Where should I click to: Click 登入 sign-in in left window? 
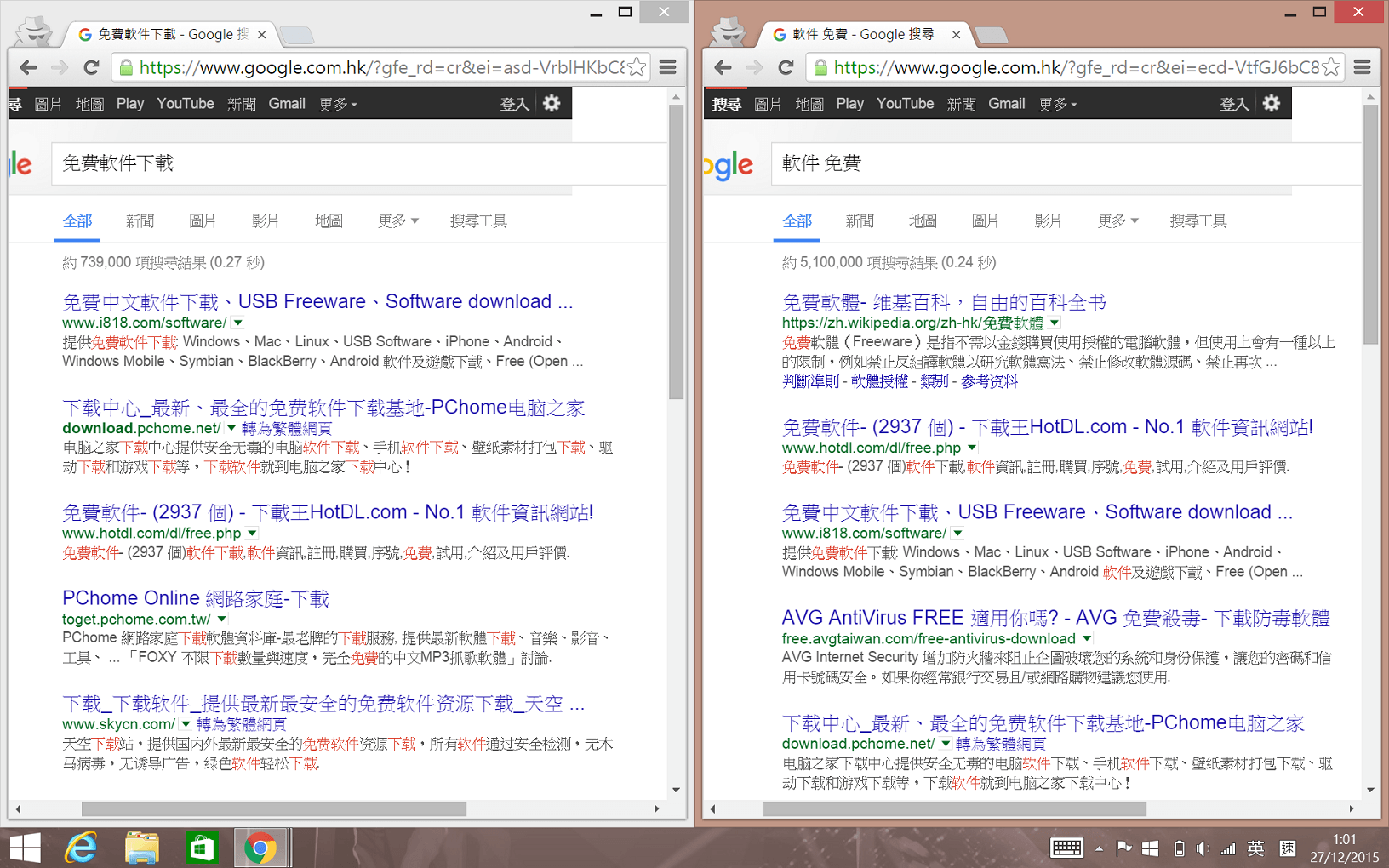point(515,104)
